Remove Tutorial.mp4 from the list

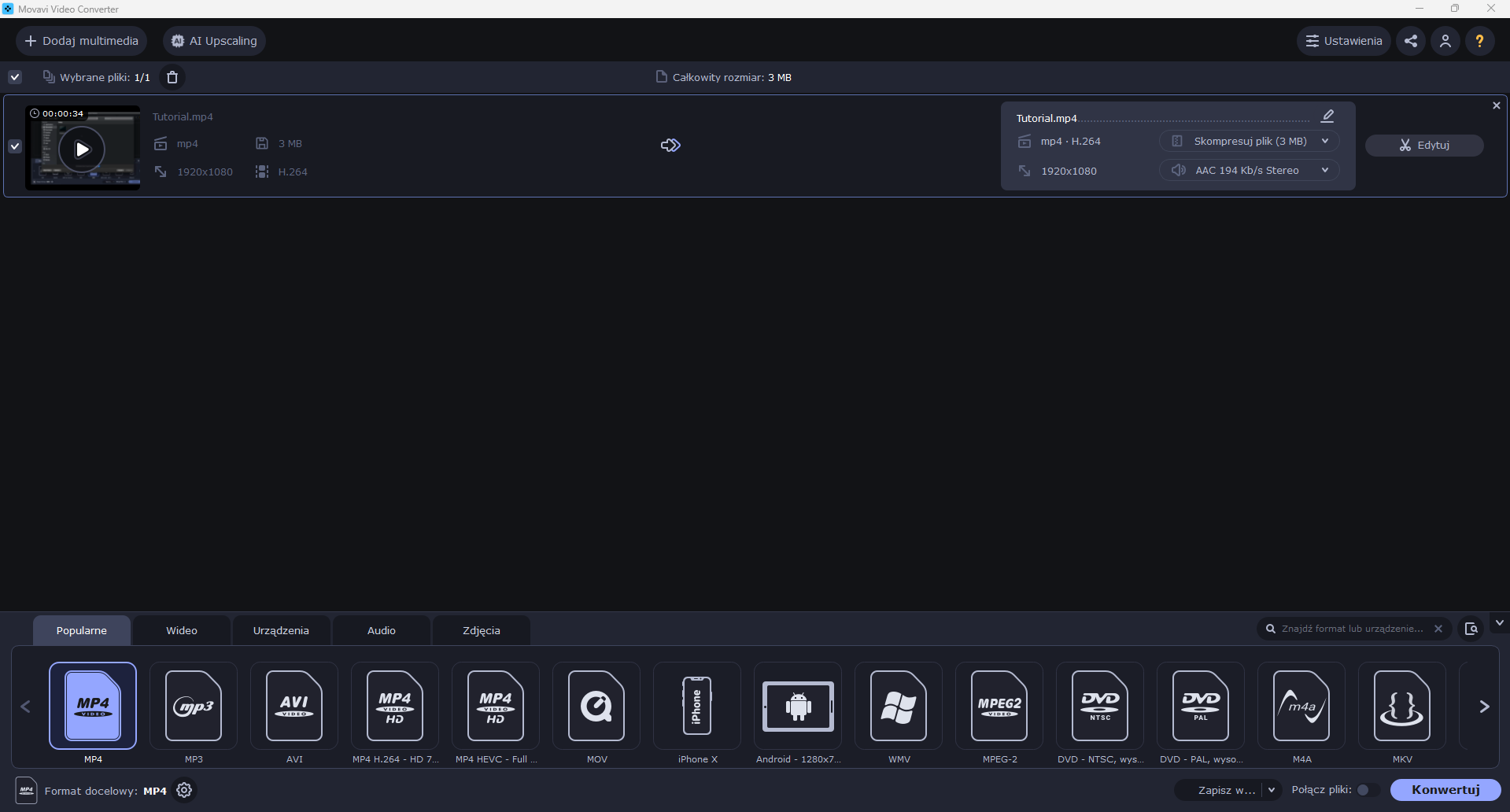click(x=1497, y=105)
